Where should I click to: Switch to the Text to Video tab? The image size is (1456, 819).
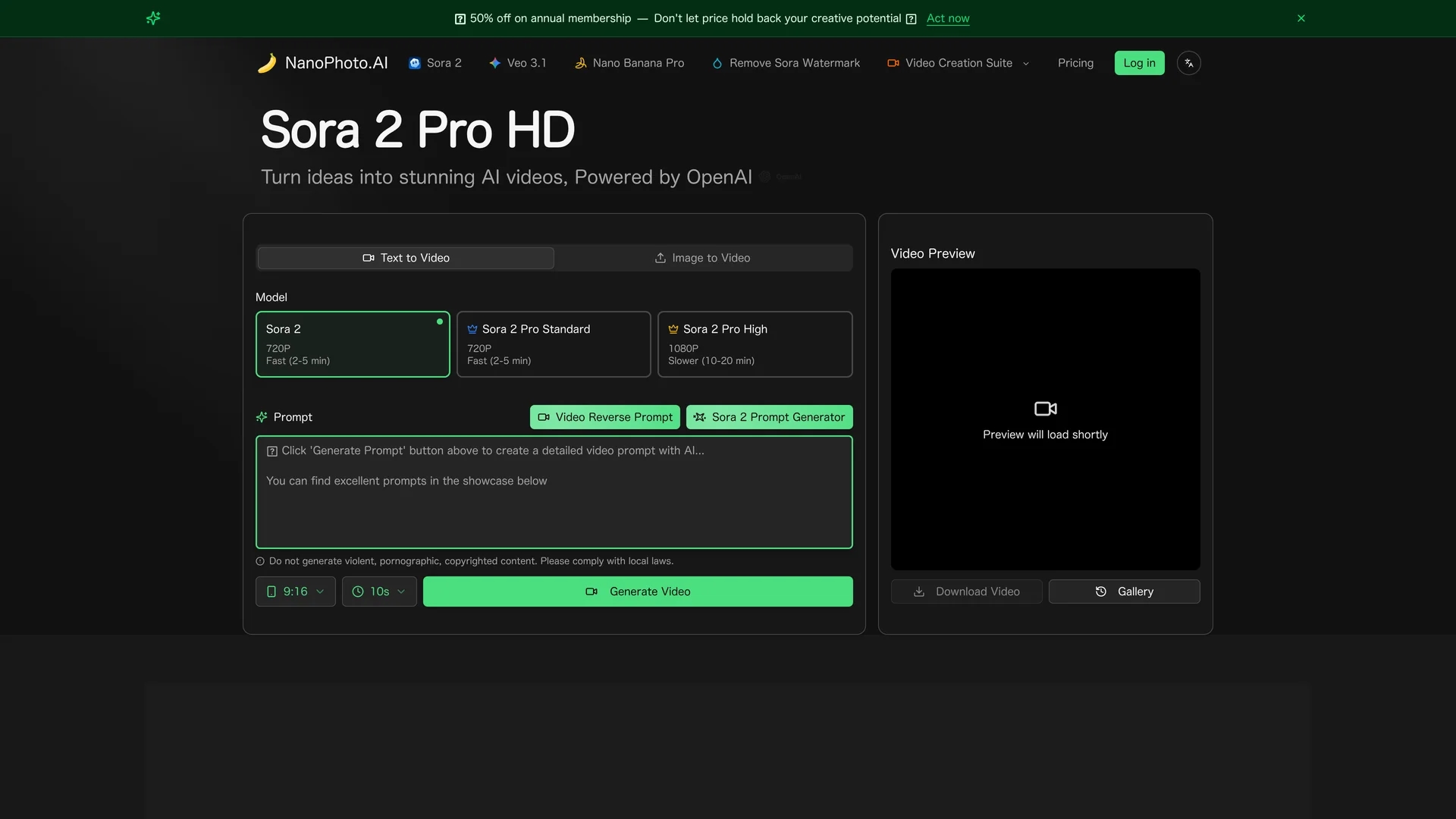tap(406, 258)
